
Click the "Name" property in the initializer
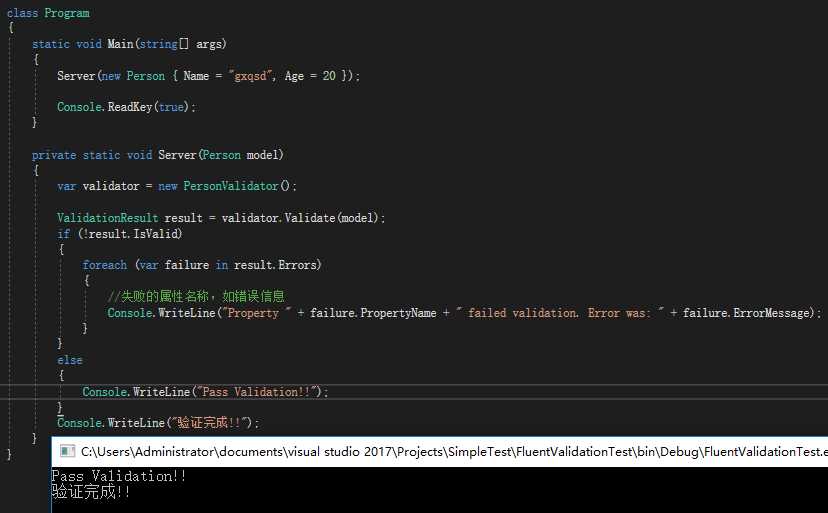[x=196, y=76]
